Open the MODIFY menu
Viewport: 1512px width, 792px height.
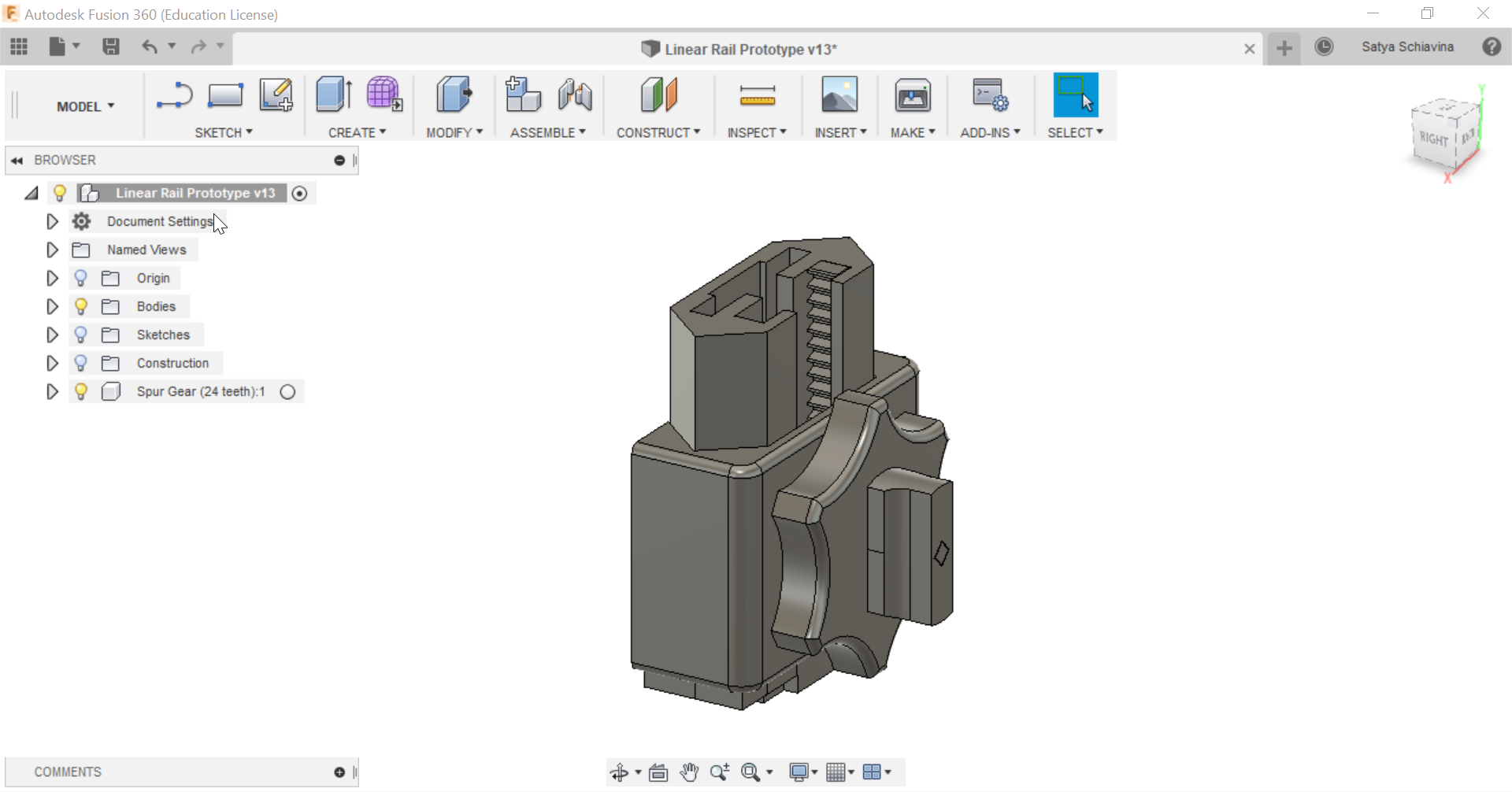pyautogui.click(x=454, y=133)
